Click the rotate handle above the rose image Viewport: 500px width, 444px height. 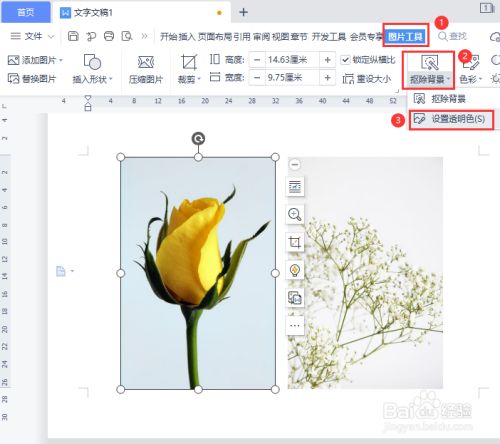[x=198, y=139]
